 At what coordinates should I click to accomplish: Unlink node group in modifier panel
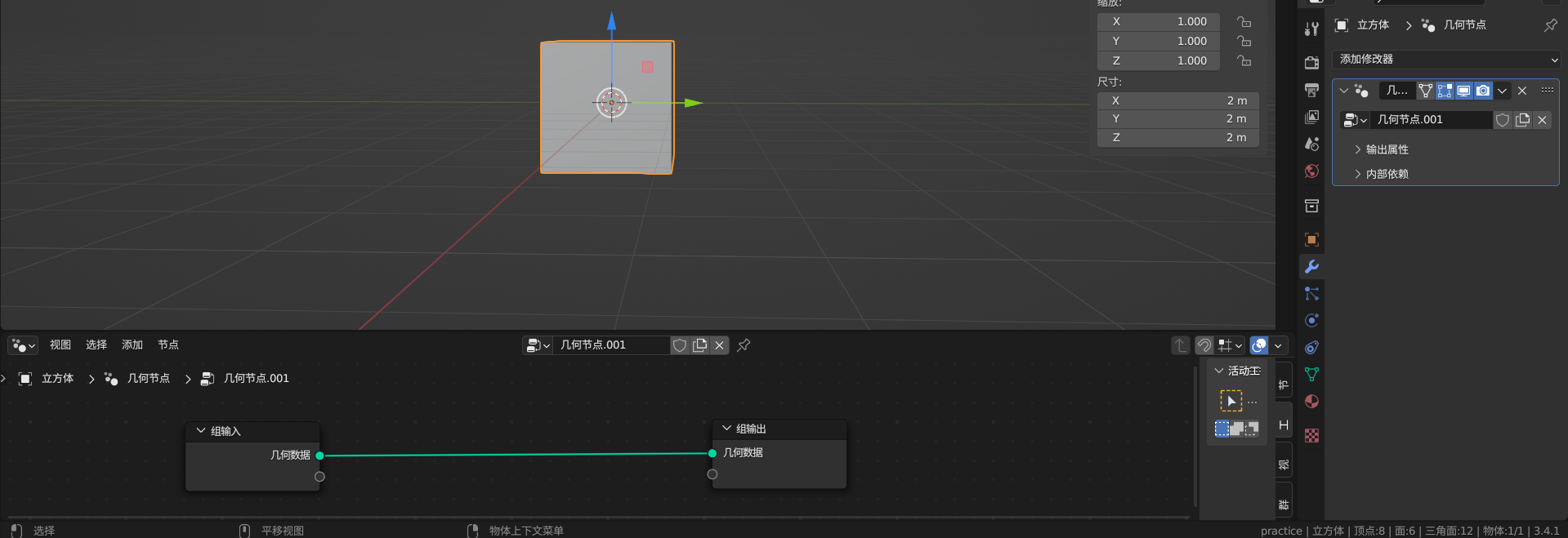[x=1542, y=120]
